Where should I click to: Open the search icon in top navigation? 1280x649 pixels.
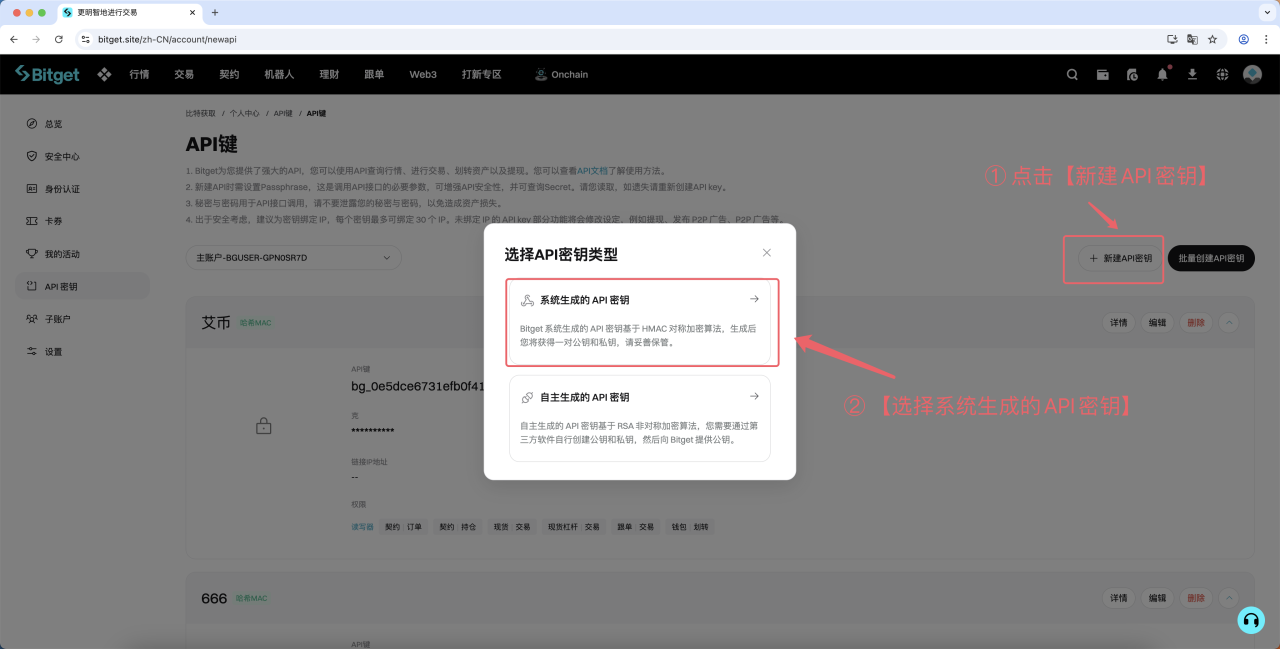[1072, 74]
